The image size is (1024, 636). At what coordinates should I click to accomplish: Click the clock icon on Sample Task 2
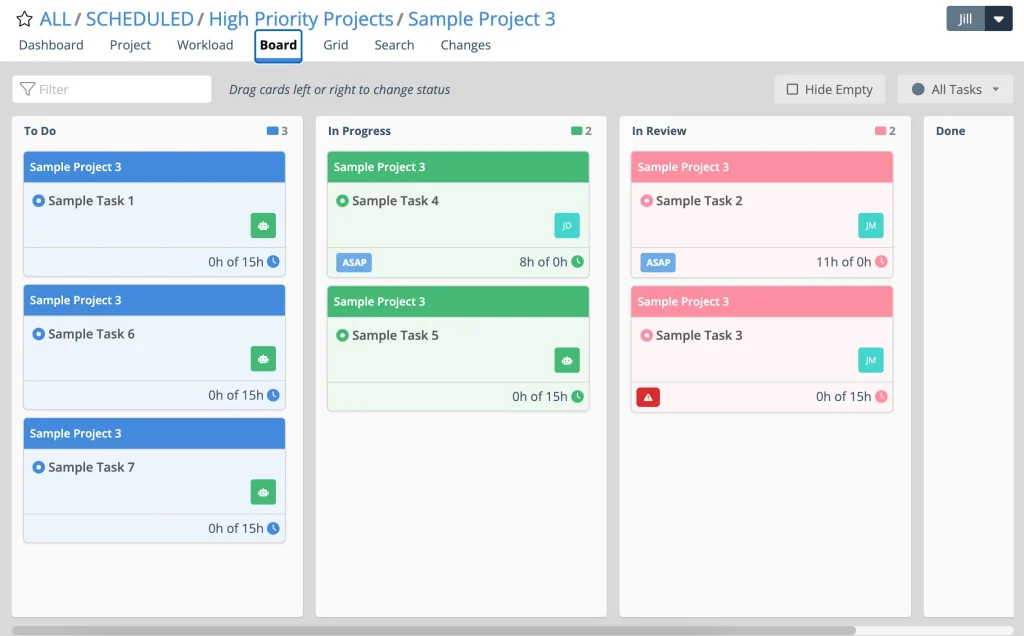click(881, 262)
